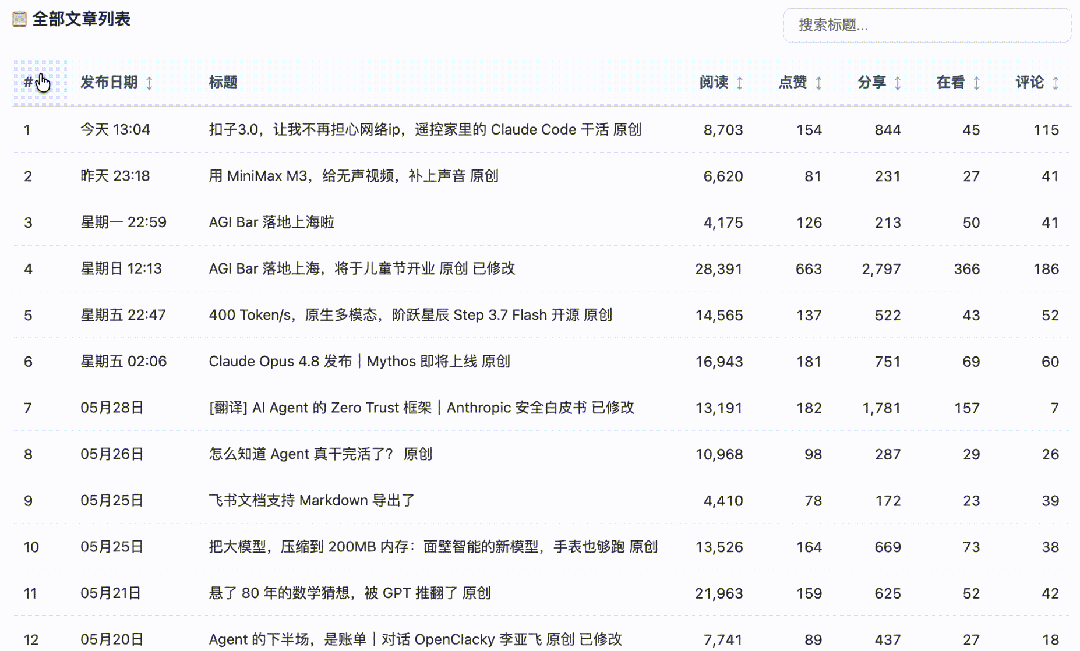The width and height of the screenshot is (1080, 651).
Task: Click the article list icon beside 全部文章列表
Action: pyautogui.click(x=20, y=19)
